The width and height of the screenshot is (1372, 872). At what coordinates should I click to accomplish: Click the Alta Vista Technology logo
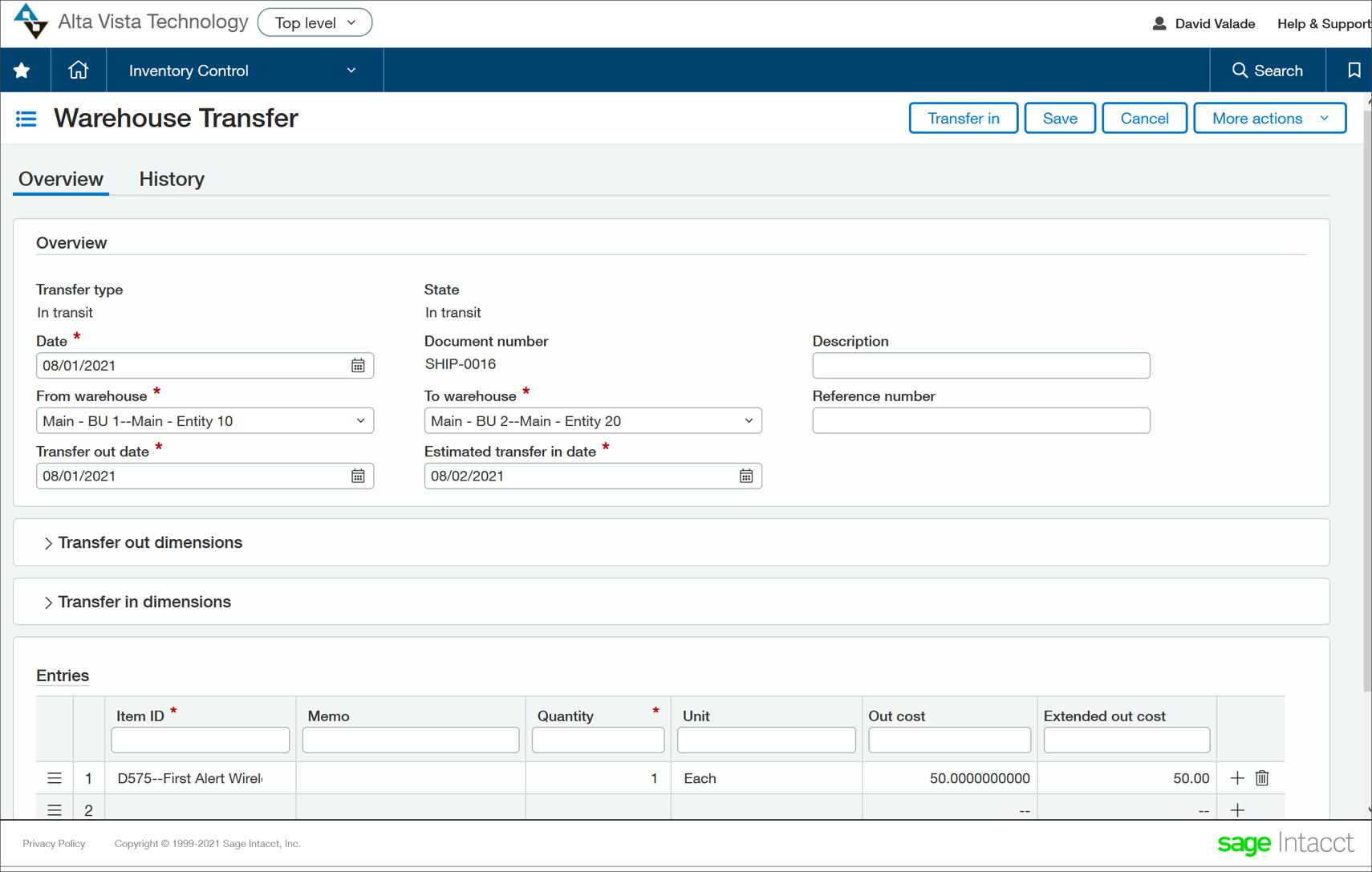[x=31, y=22]
